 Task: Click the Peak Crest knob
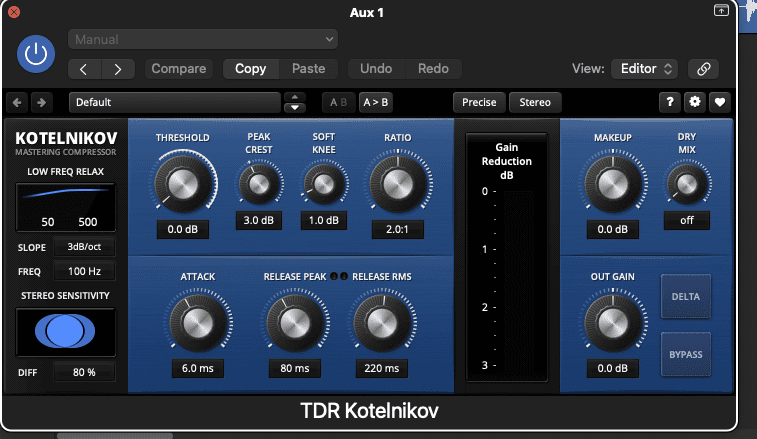(259, 184)
